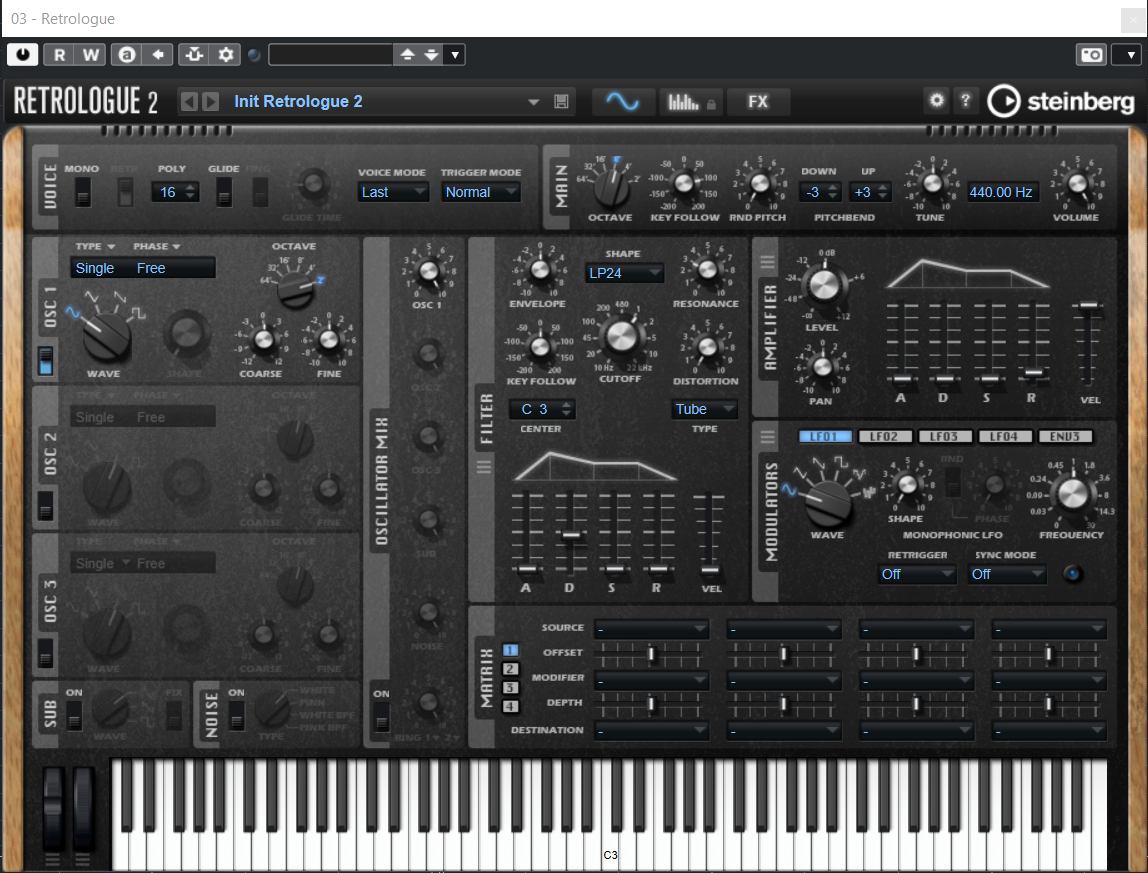Click the 440.00 Hz tuning field
1148x873 pixels.
(1002, 192)
